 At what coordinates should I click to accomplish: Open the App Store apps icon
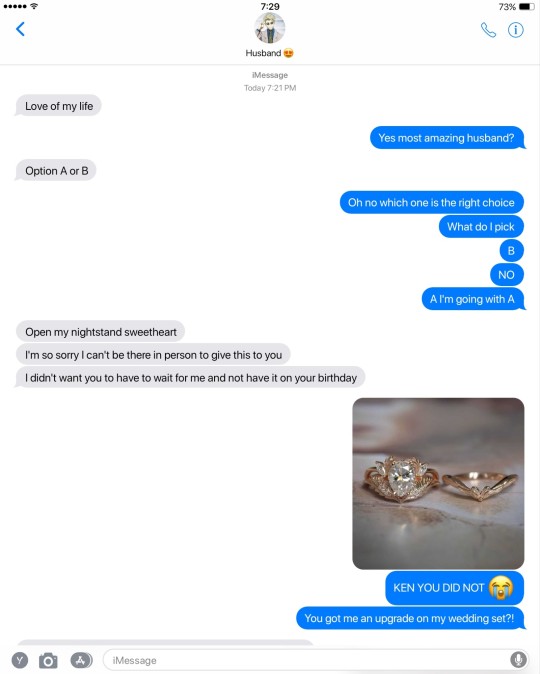(x=81, y=660)
